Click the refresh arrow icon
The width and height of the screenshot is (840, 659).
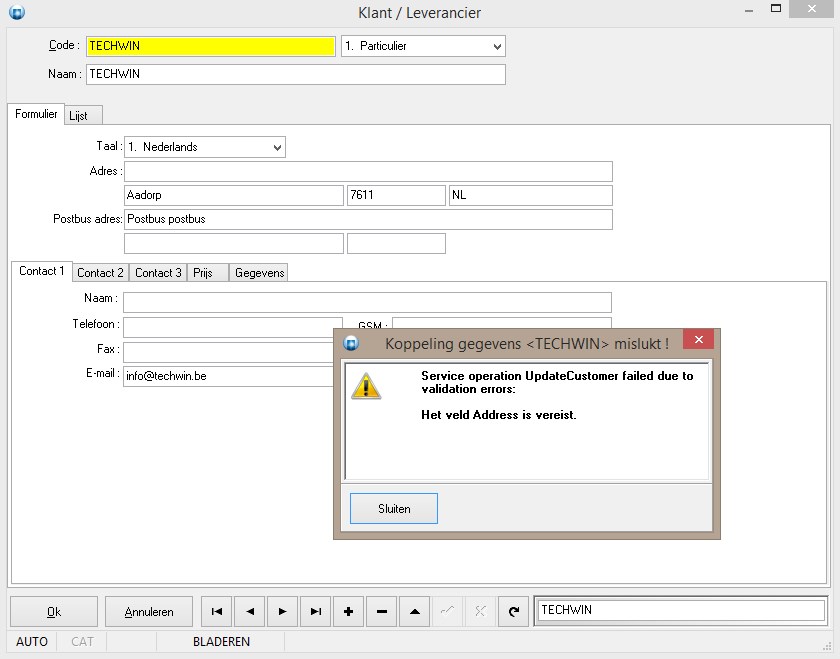click(x=513, y=611)
